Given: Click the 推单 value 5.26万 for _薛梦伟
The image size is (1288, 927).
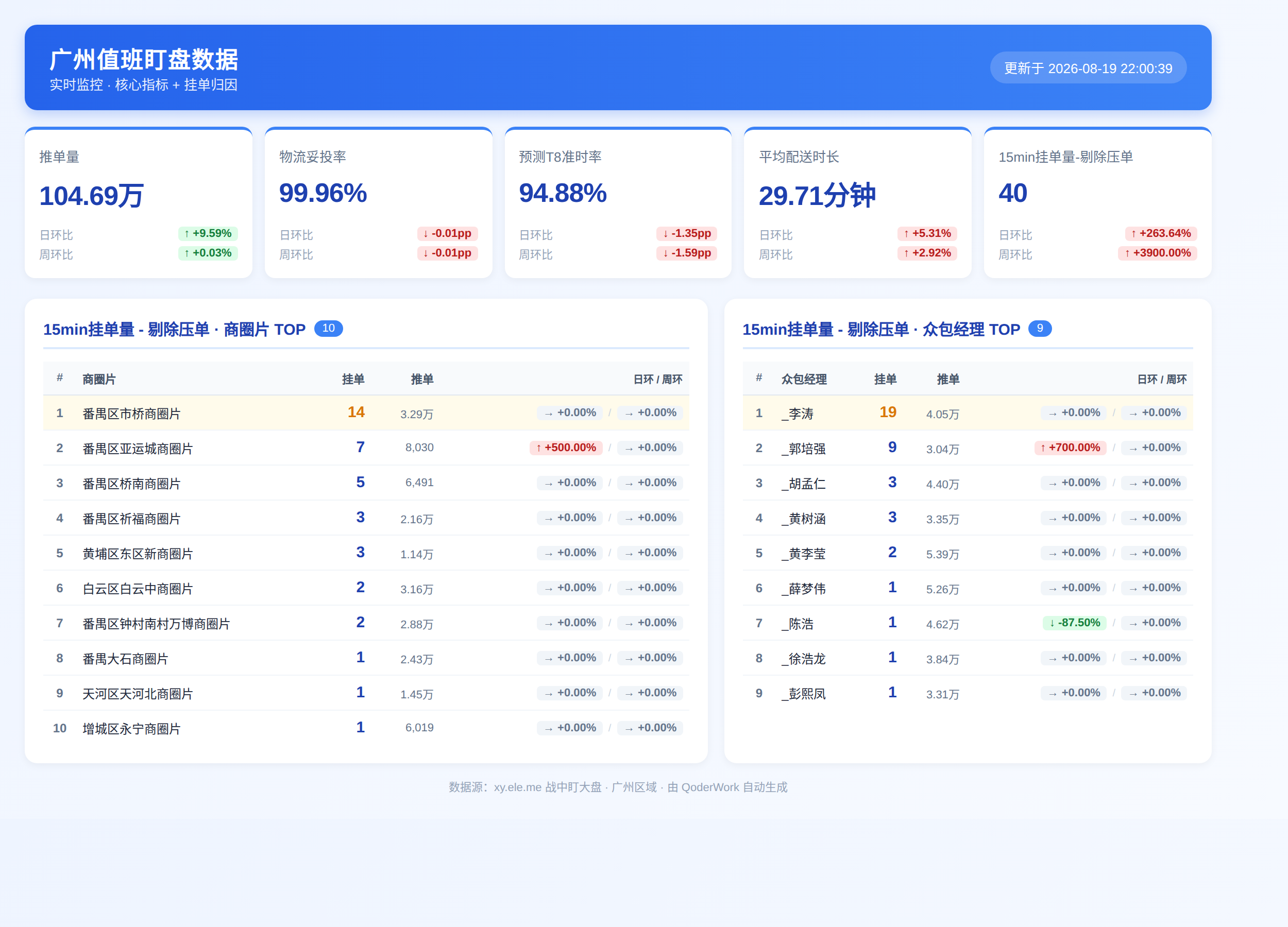Looking at the screenshot, I should (943, 589).
